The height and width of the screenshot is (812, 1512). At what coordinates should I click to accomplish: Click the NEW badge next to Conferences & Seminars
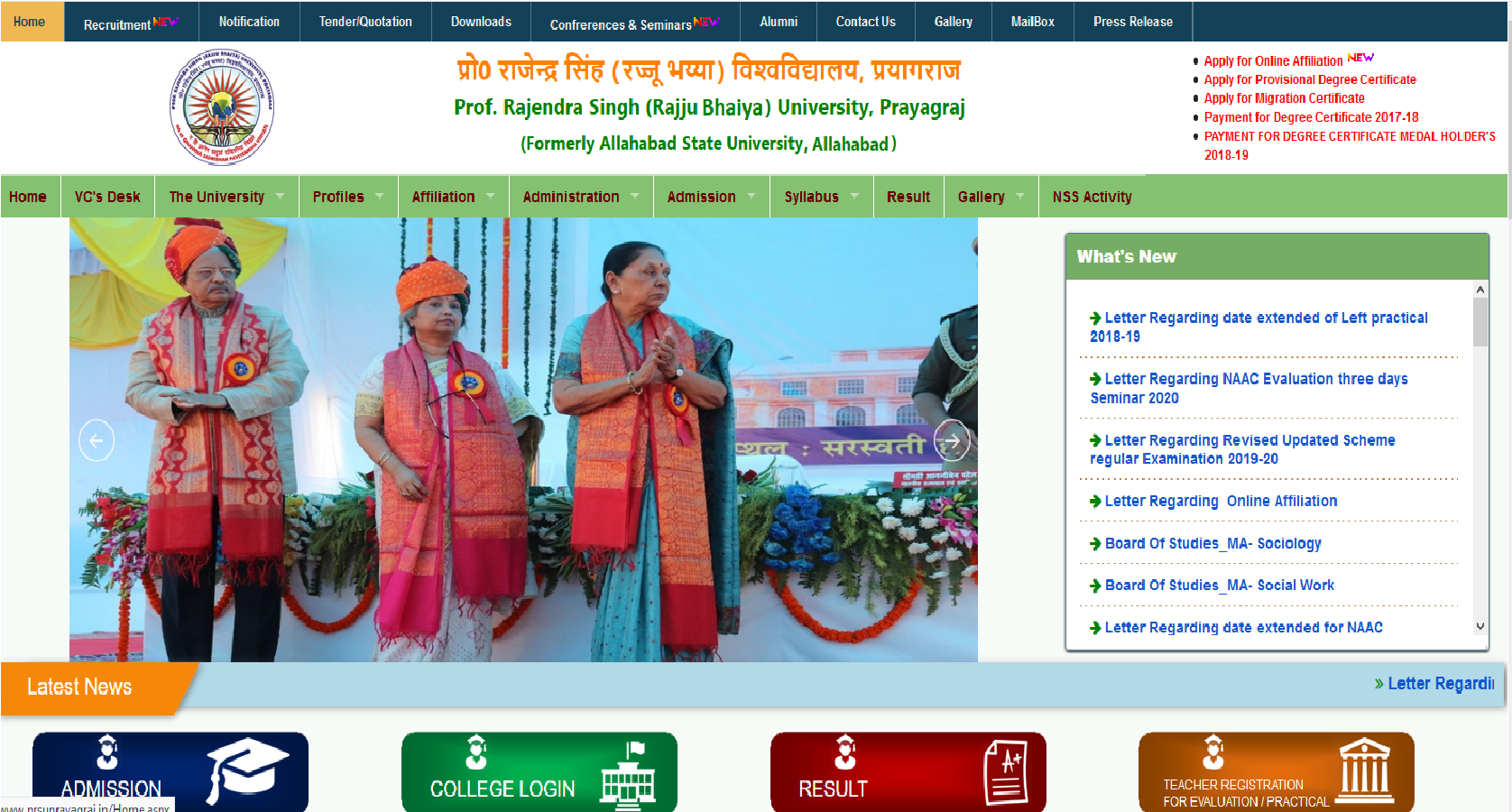click(x=705, y=22)
